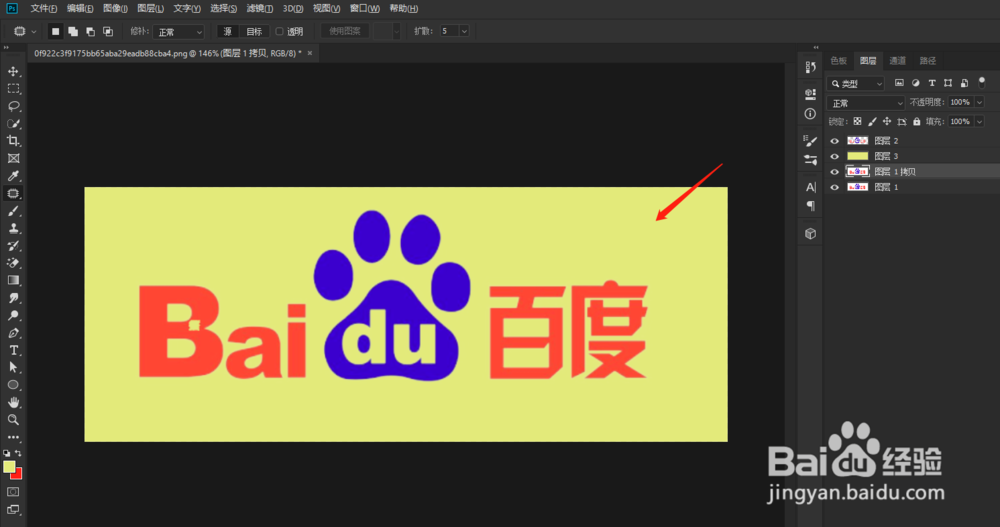Image resolution: width=1000 pixels, height=527 pixels.
Task: Click Subtract from Selection mode icon
Action: 91,31
